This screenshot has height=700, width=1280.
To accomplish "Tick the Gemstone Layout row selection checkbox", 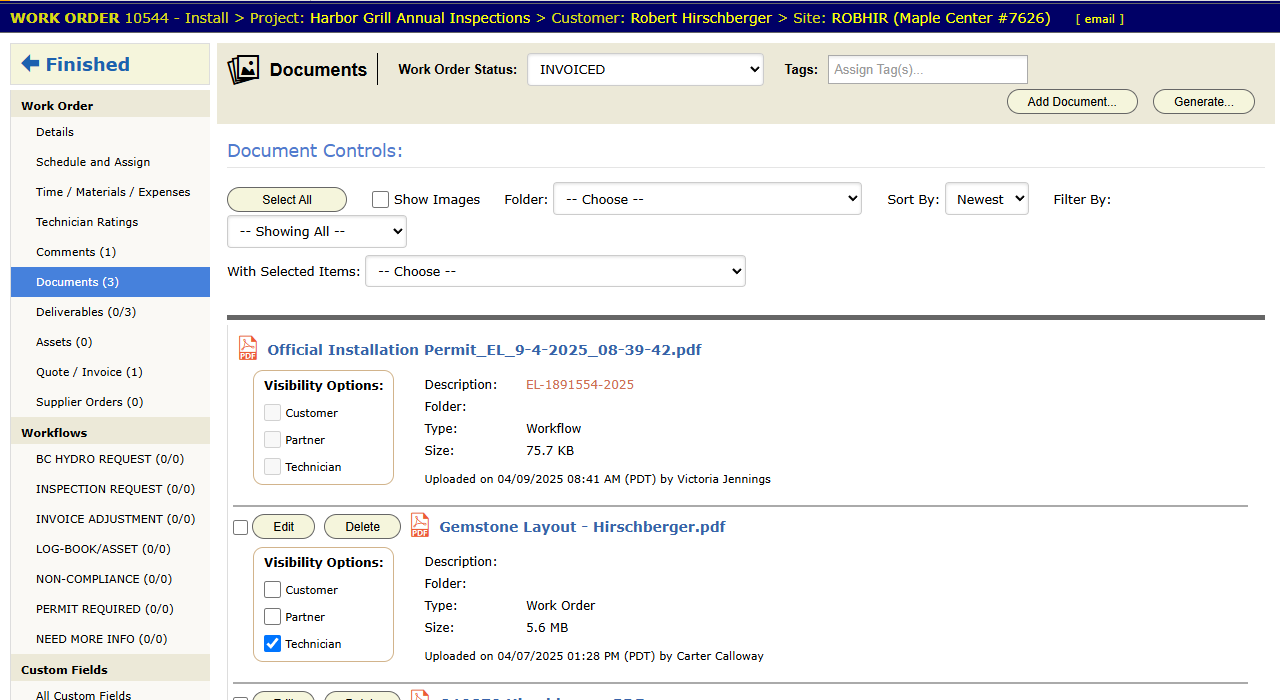I will coord(240,527).
